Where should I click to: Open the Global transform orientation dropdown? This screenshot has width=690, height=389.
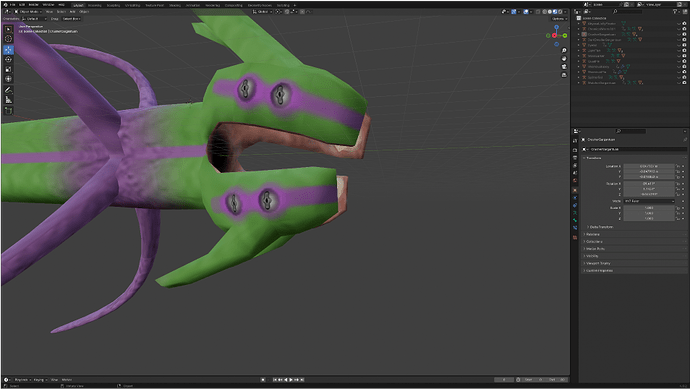[263, 12]
